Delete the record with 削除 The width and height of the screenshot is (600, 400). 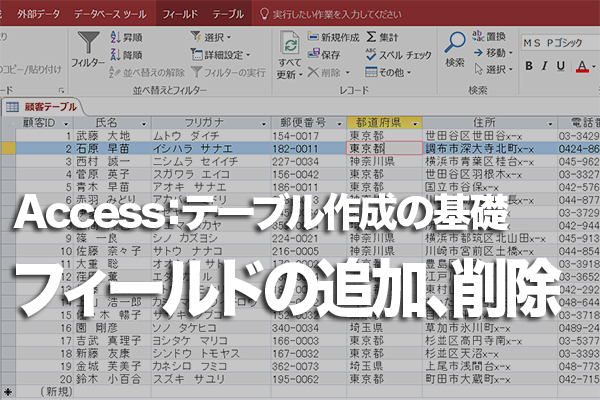[324, 72]
